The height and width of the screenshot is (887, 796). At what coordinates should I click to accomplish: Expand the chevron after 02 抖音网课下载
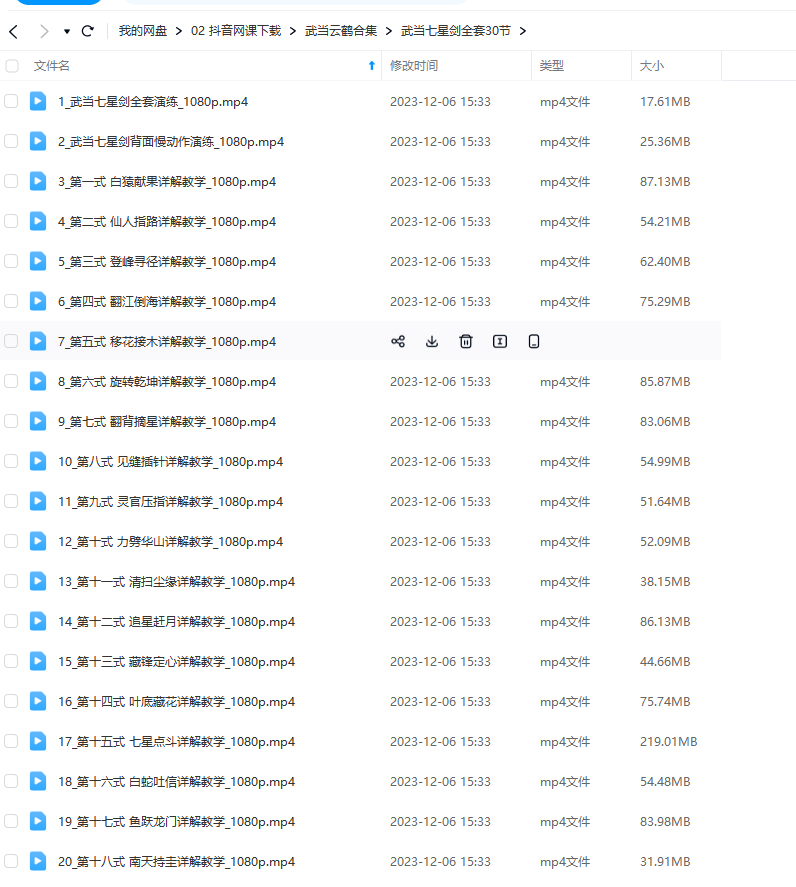[292, 31]
